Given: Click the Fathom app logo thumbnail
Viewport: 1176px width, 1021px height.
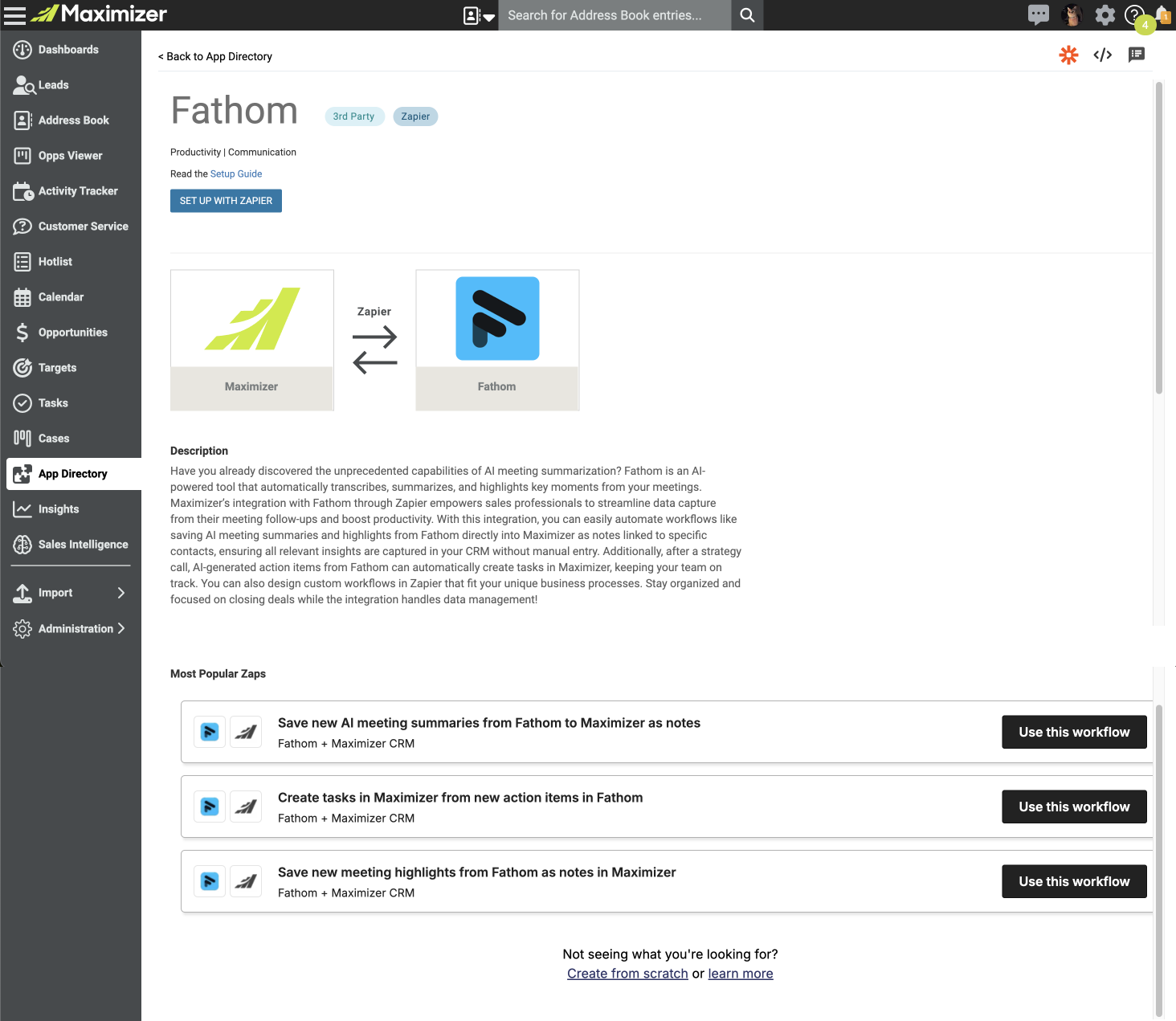Looking at the screenshot, I should 497,319.
